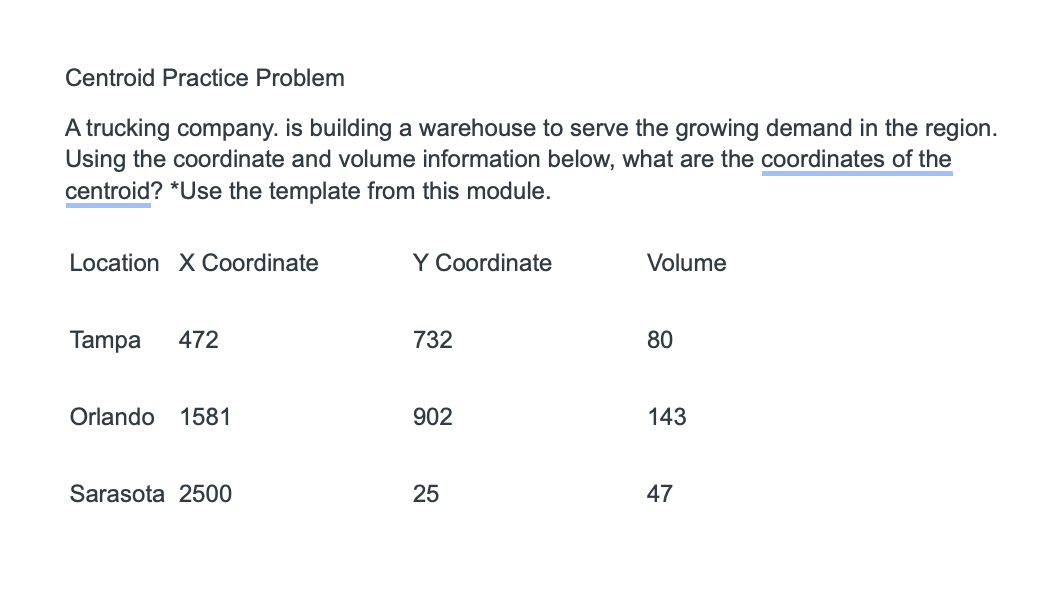Select the 'Tampa' location cell
Viewport: 1062px width, 610px height.
105,340
